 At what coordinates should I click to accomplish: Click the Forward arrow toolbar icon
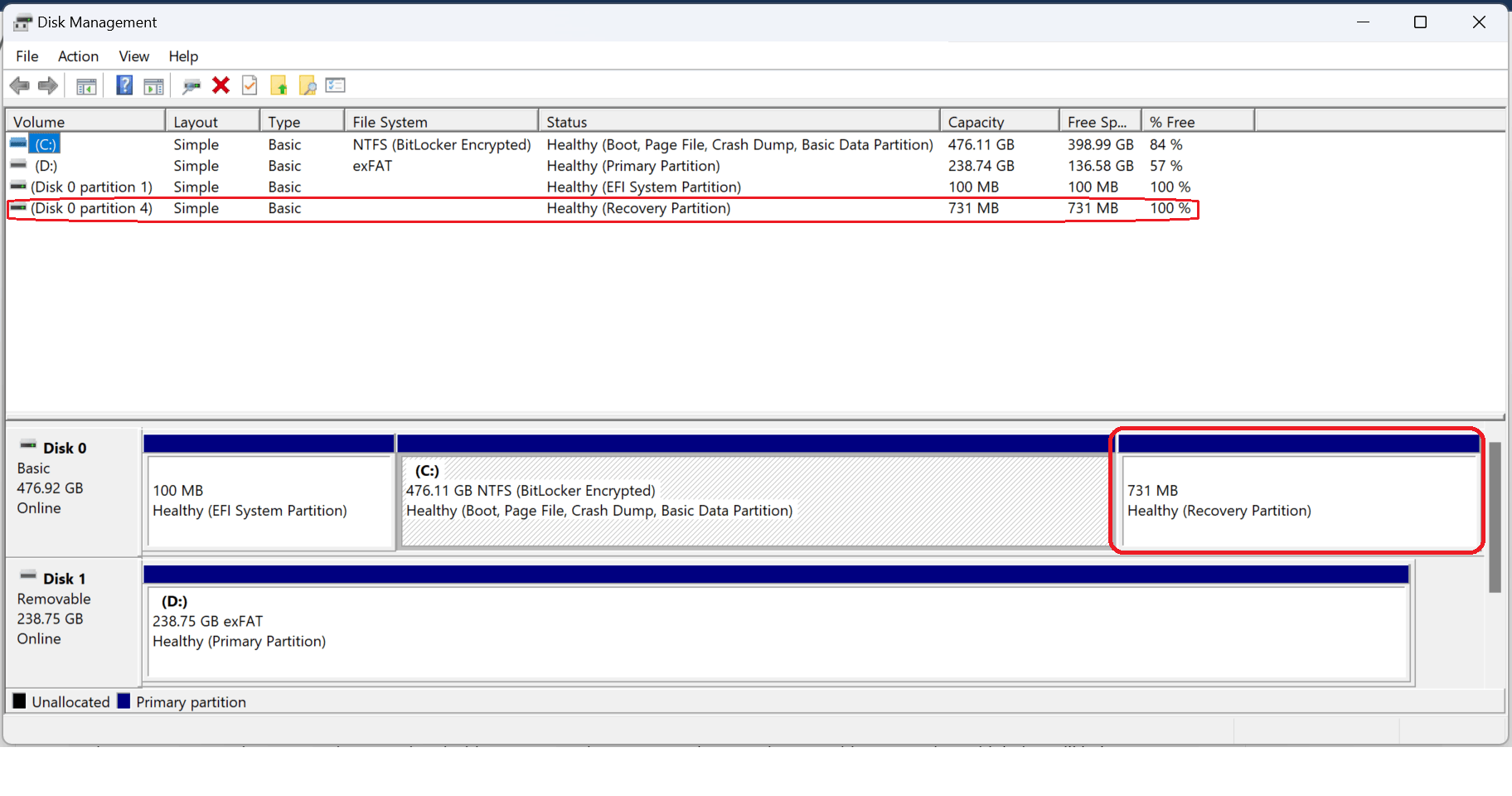[48, 85]
